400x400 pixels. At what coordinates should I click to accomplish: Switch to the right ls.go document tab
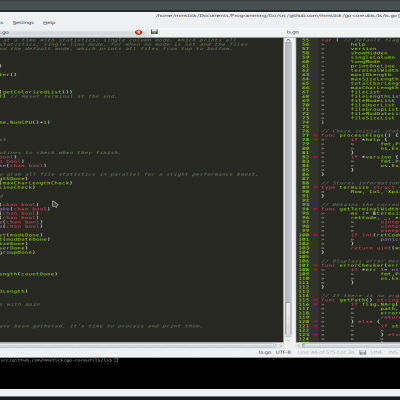pos(293,32)
